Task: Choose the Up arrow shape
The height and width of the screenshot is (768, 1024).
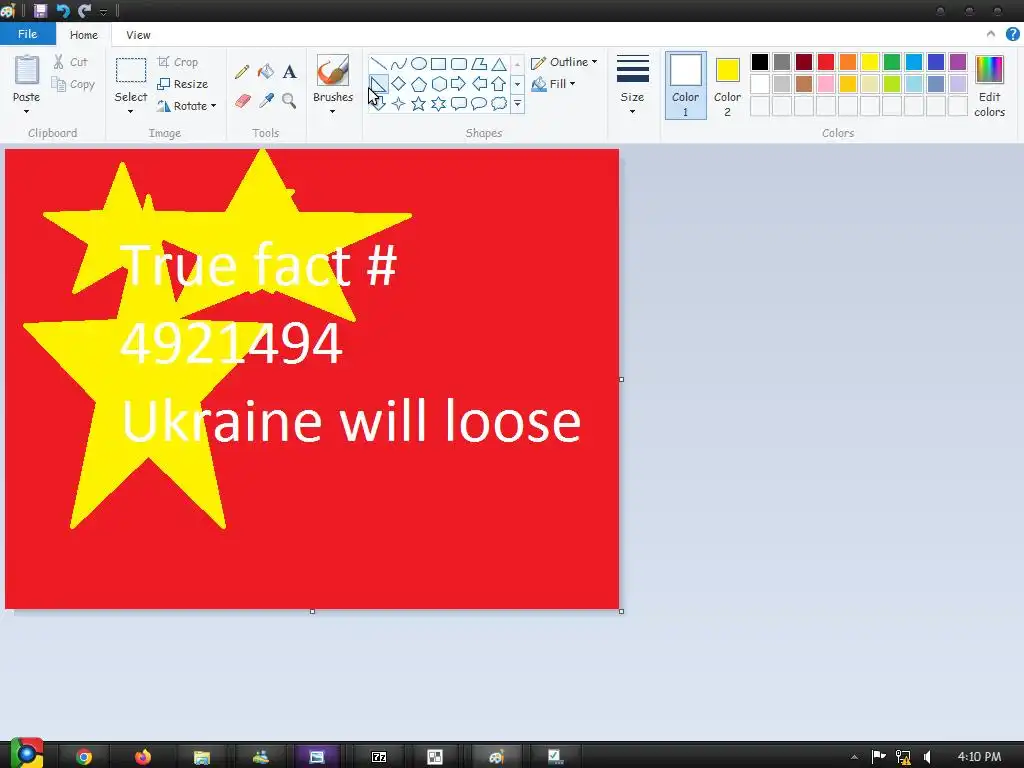Action: (x=499, y=84)
